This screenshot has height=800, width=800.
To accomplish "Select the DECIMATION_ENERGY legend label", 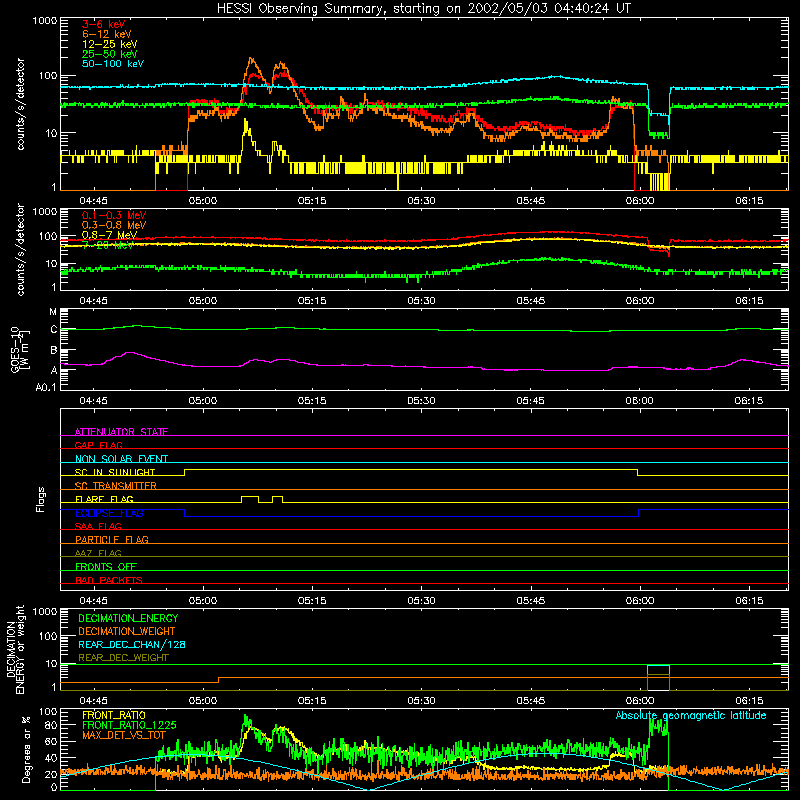I will click(x=128, y=618).
